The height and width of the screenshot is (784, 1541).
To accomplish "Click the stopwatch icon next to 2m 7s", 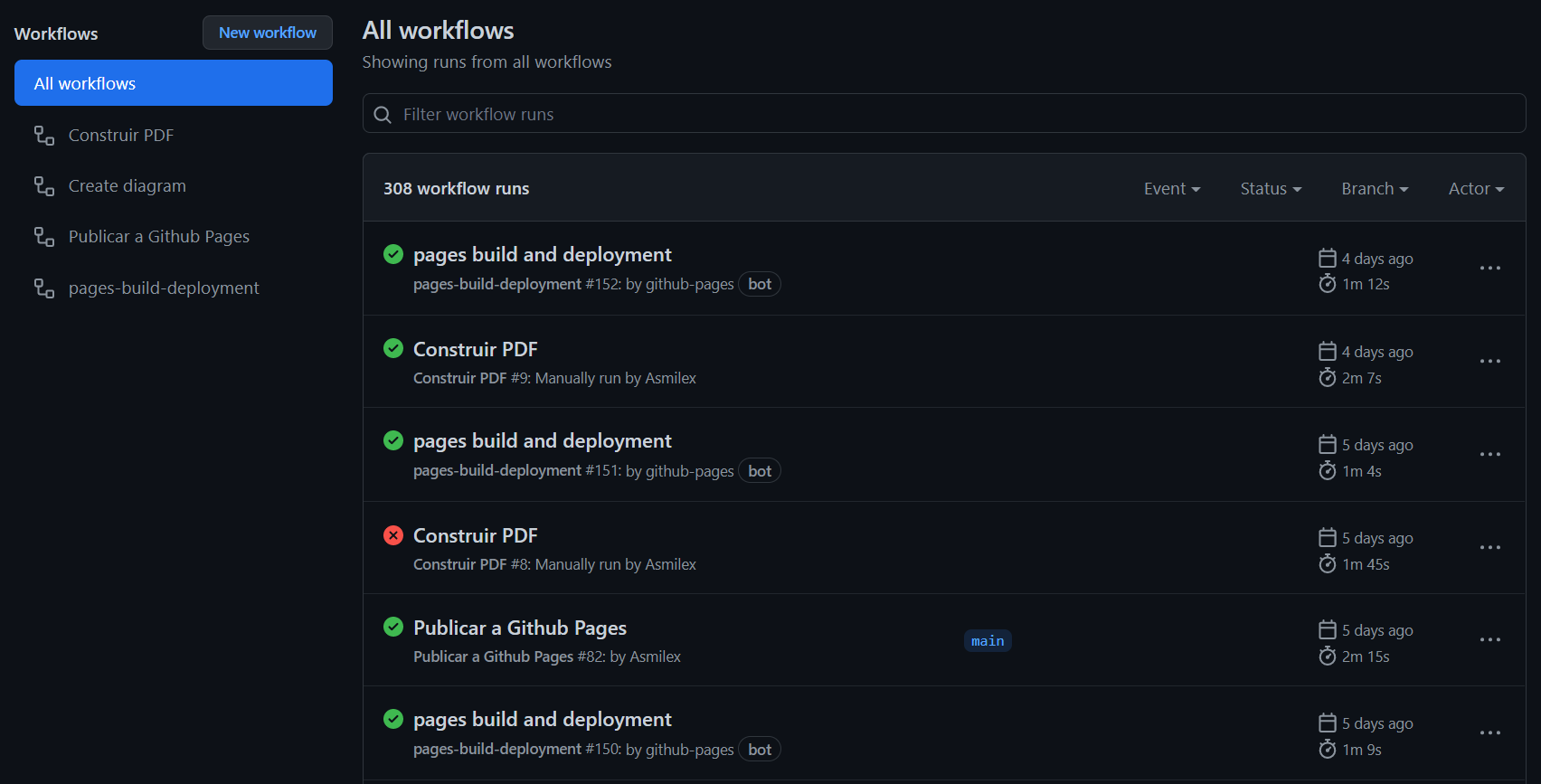I will pos(1328,378).
